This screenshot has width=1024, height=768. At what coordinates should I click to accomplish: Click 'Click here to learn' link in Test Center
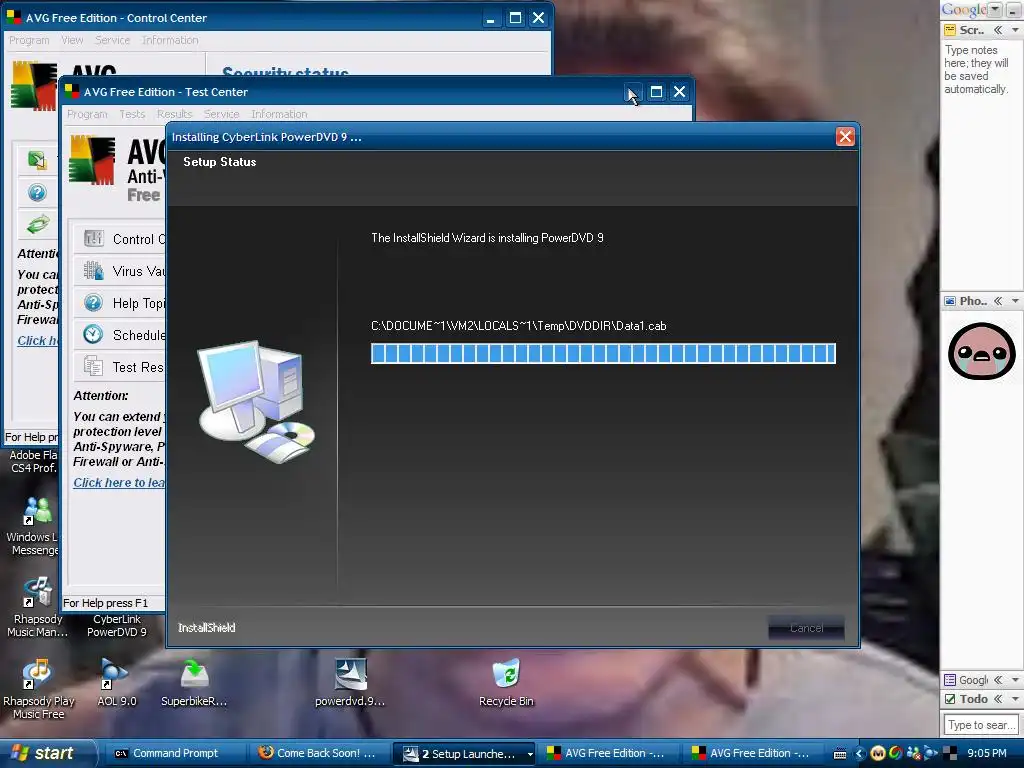[x=119, y=483]
